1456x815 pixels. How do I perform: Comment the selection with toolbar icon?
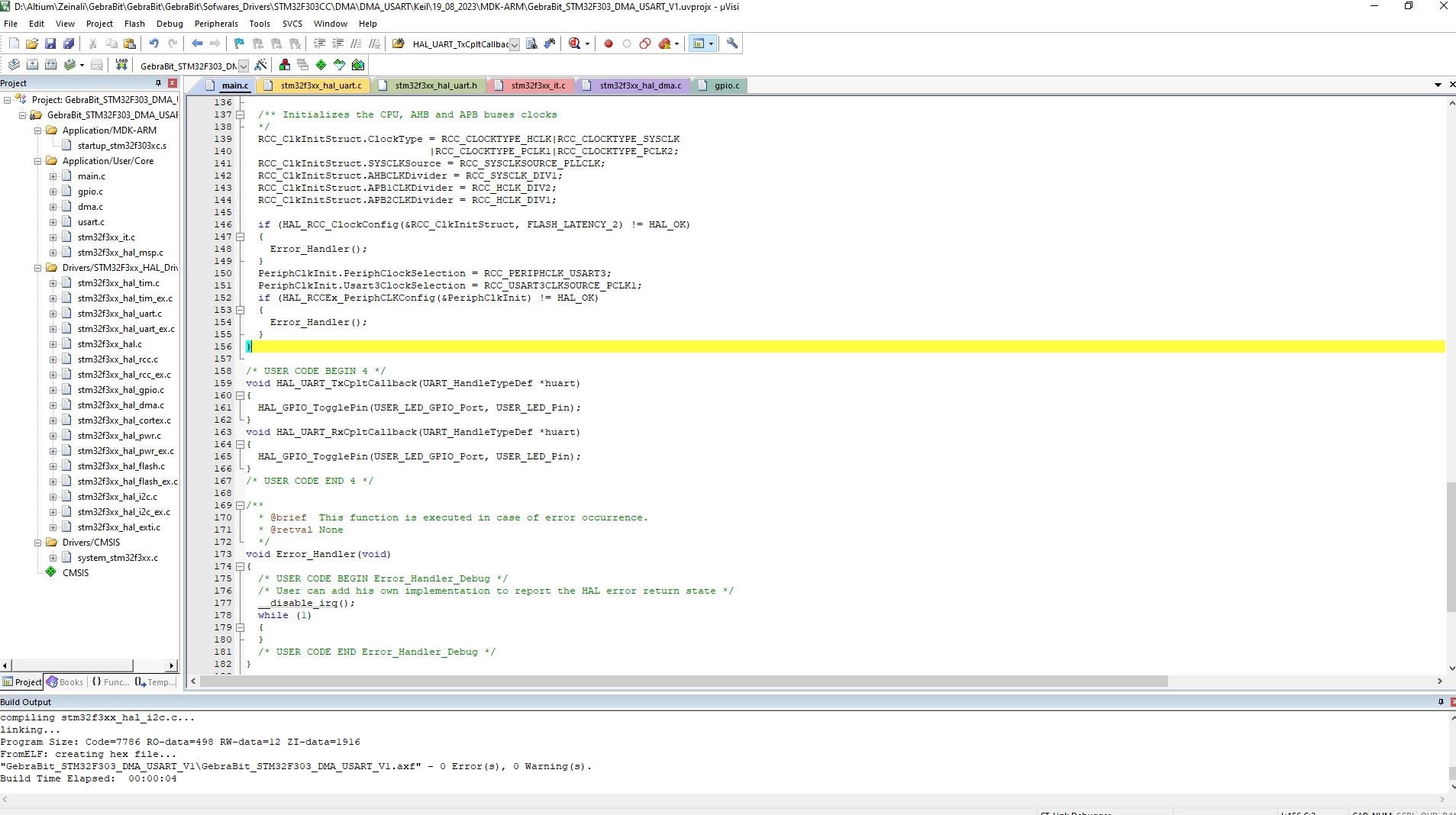point(356,43)
